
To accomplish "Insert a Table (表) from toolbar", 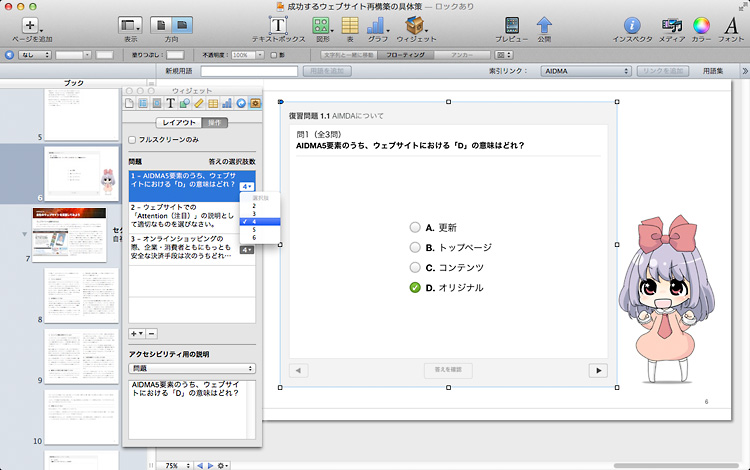I will click(350, 25).
